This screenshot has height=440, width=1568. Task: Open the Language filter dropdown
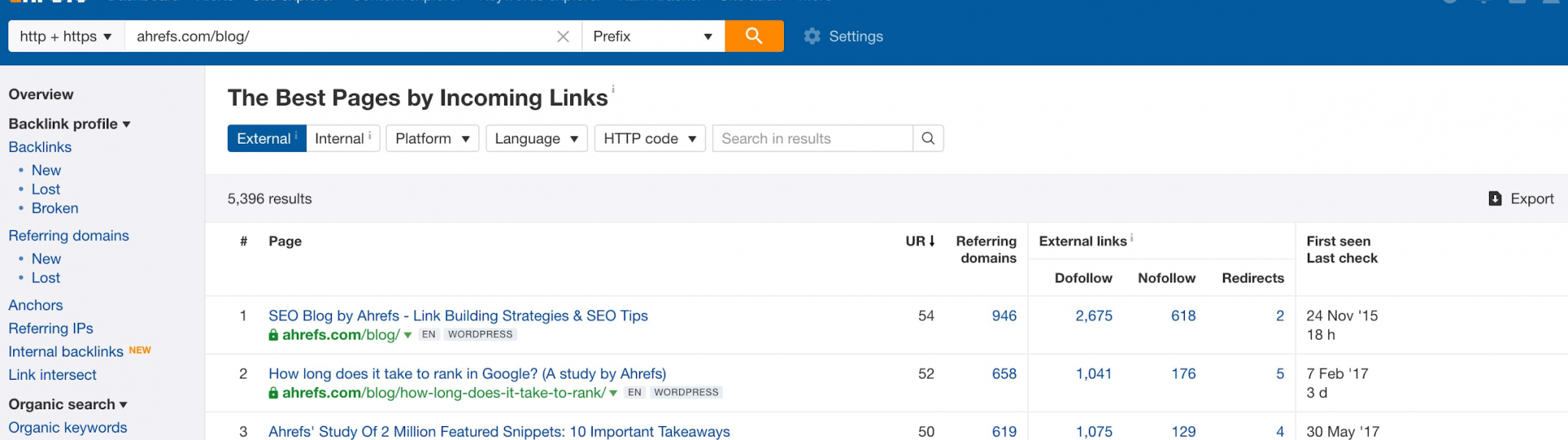pyautogui.click(x=536, y=139)
